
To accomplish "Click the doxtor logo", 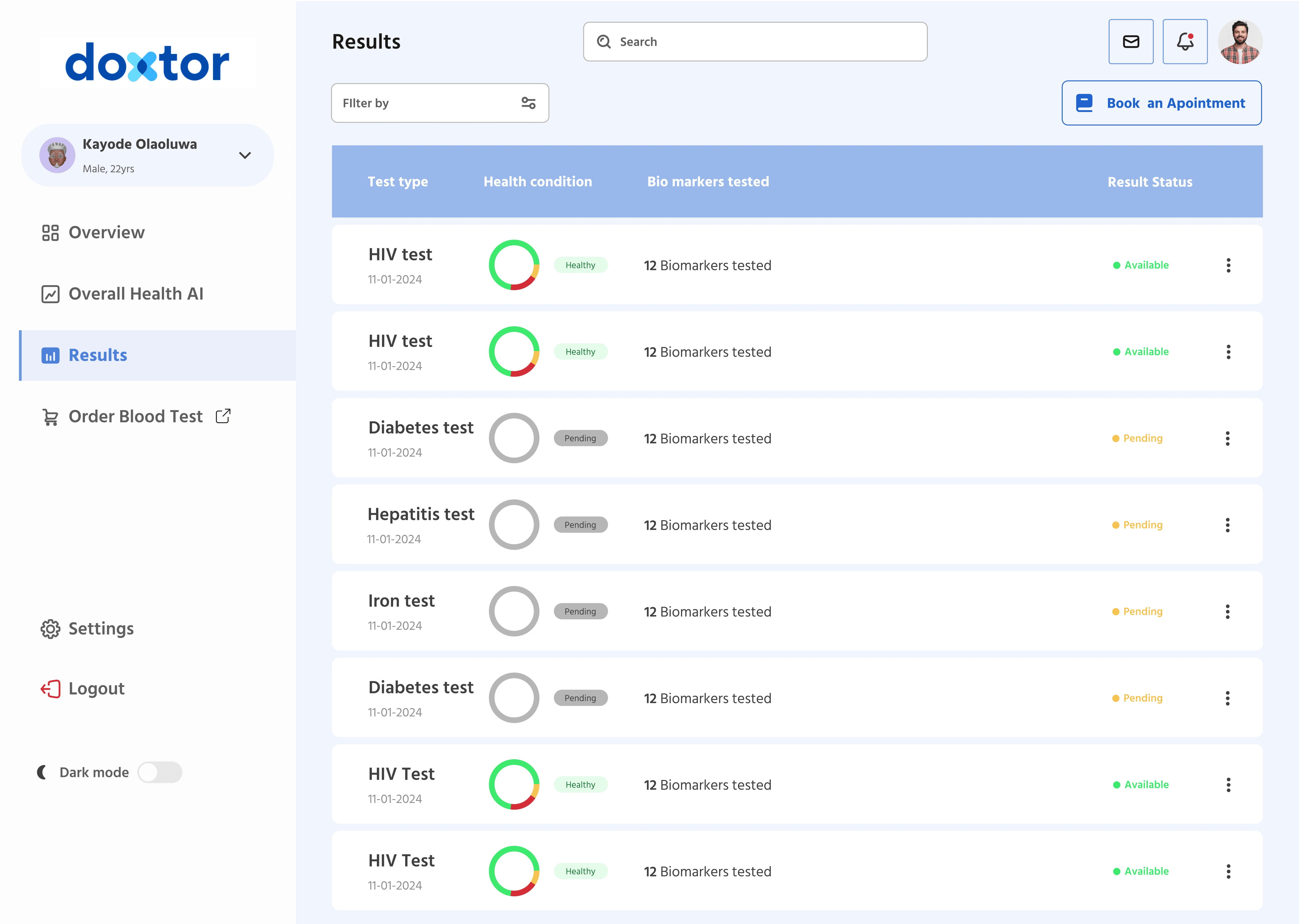I will (147, 63).
